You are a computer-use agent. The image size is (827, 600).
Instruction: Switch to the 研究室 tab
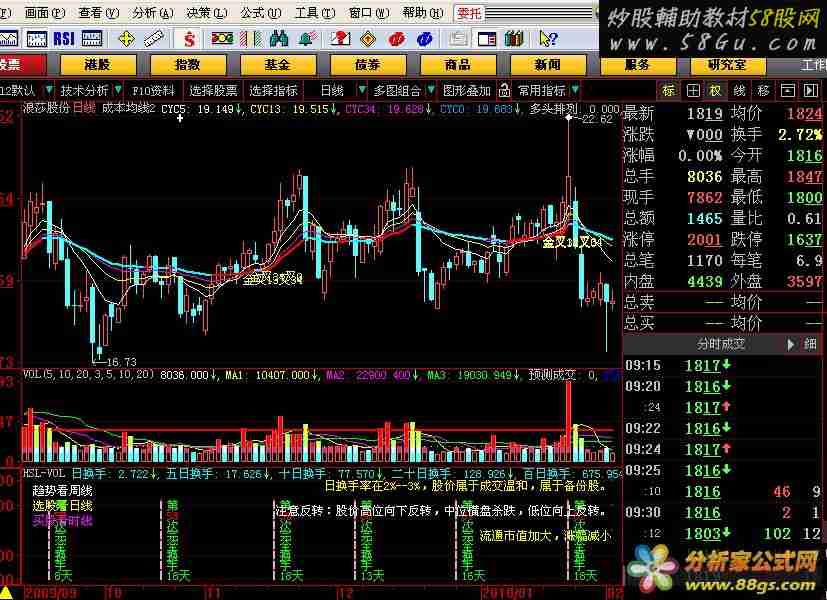pyautogui.click(x=728, y=65)
